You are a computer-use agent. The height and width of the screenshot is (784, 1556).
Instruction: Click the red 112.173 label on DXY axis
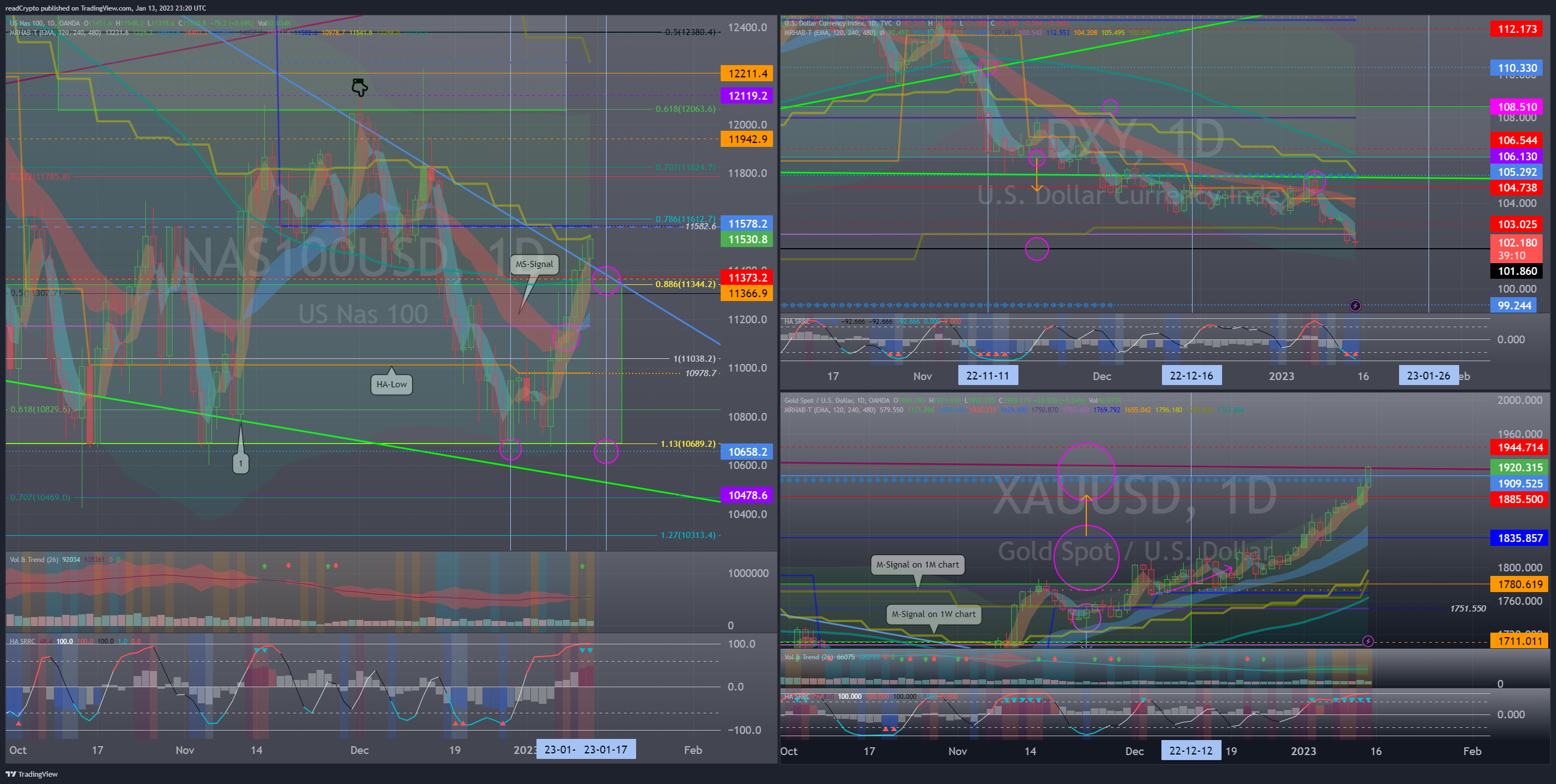(1516, 29)
